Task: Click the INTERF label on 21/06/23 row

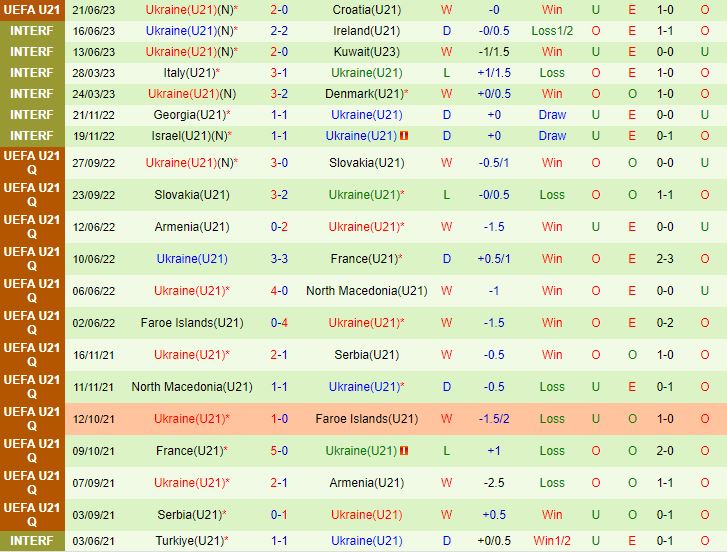Action: point(31,10)
